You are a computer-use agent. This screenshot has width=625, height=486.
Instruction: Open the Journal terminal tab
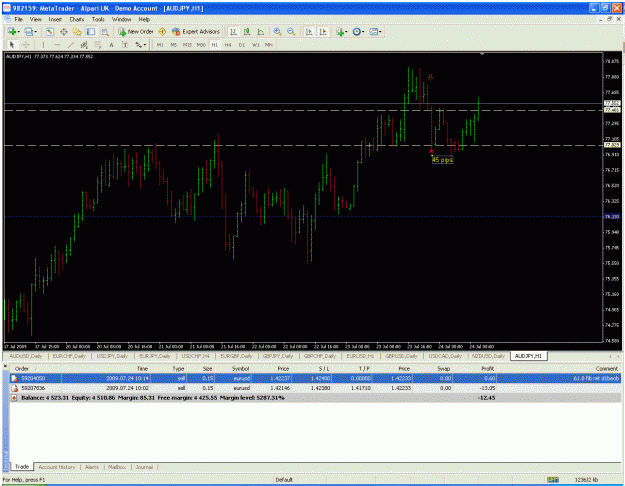(x=144, y=467)
